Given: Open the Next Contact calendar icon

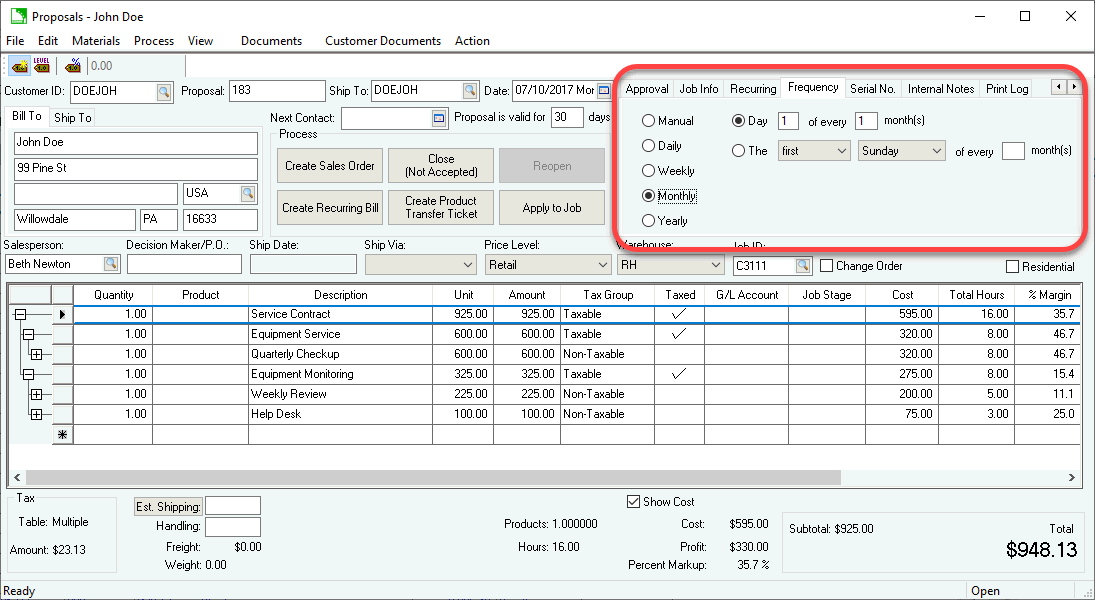Looking at the screenshot, I should (x=438, y=118).
